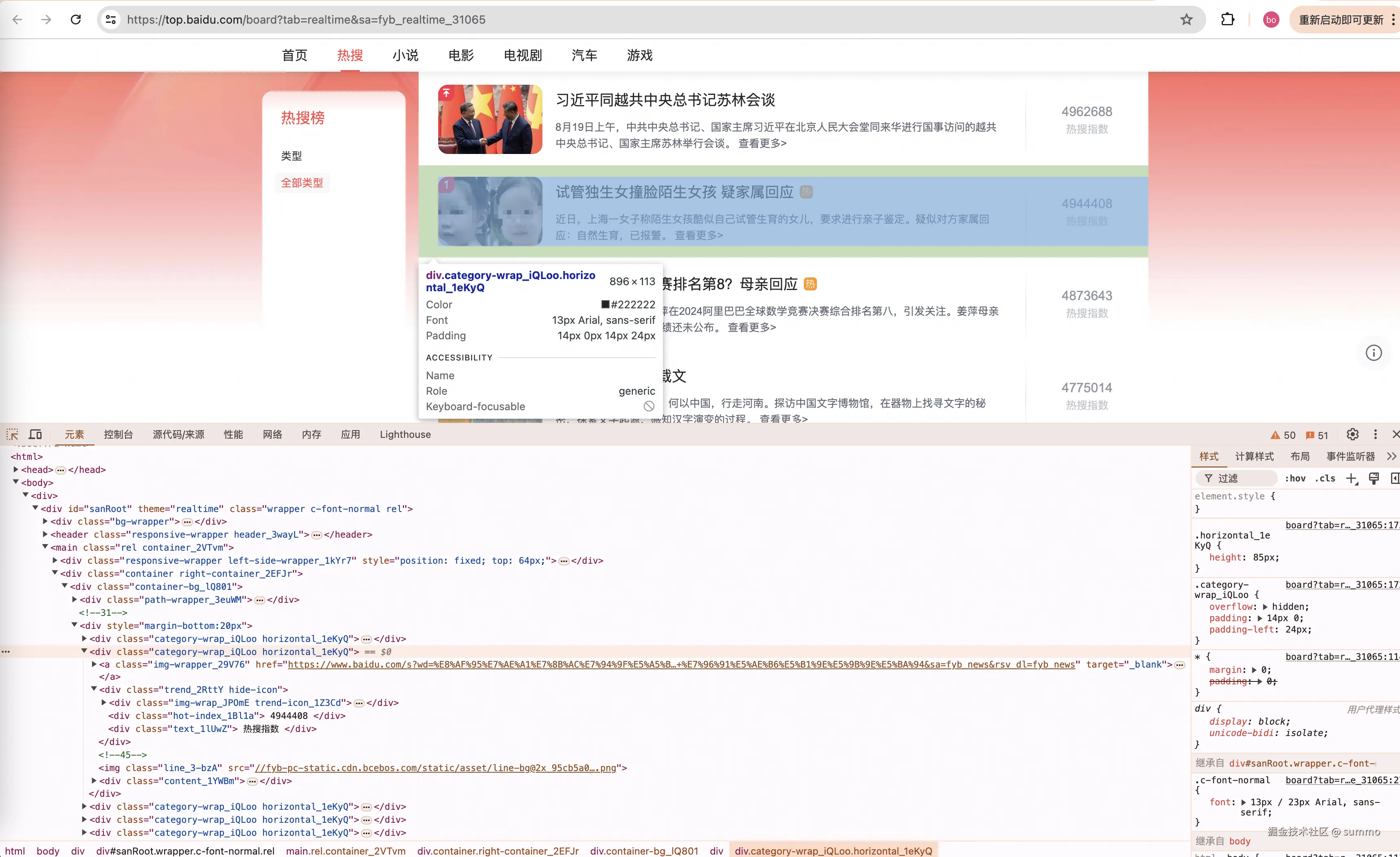Click the round info icon on page
This screenshot has width=1400, height=857.
(1373, 353)
